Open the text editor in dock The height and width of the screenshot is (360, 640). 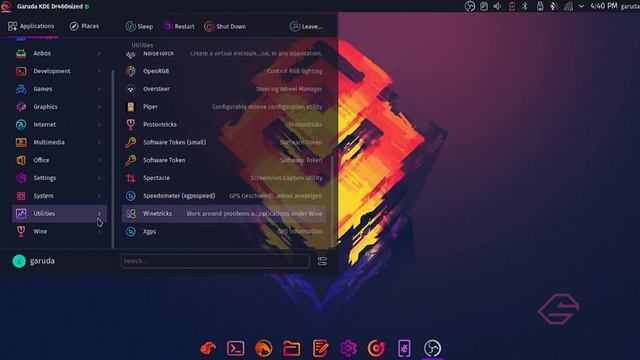320,348
